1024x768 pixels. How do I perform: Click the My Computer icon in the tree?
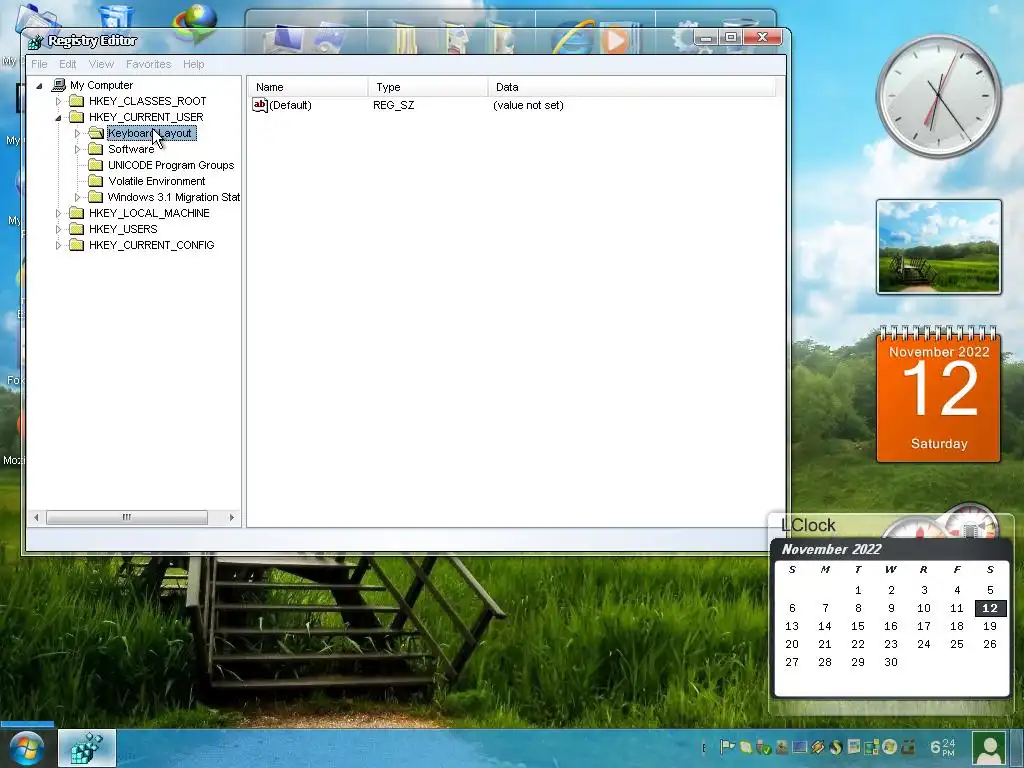(59, 85)
